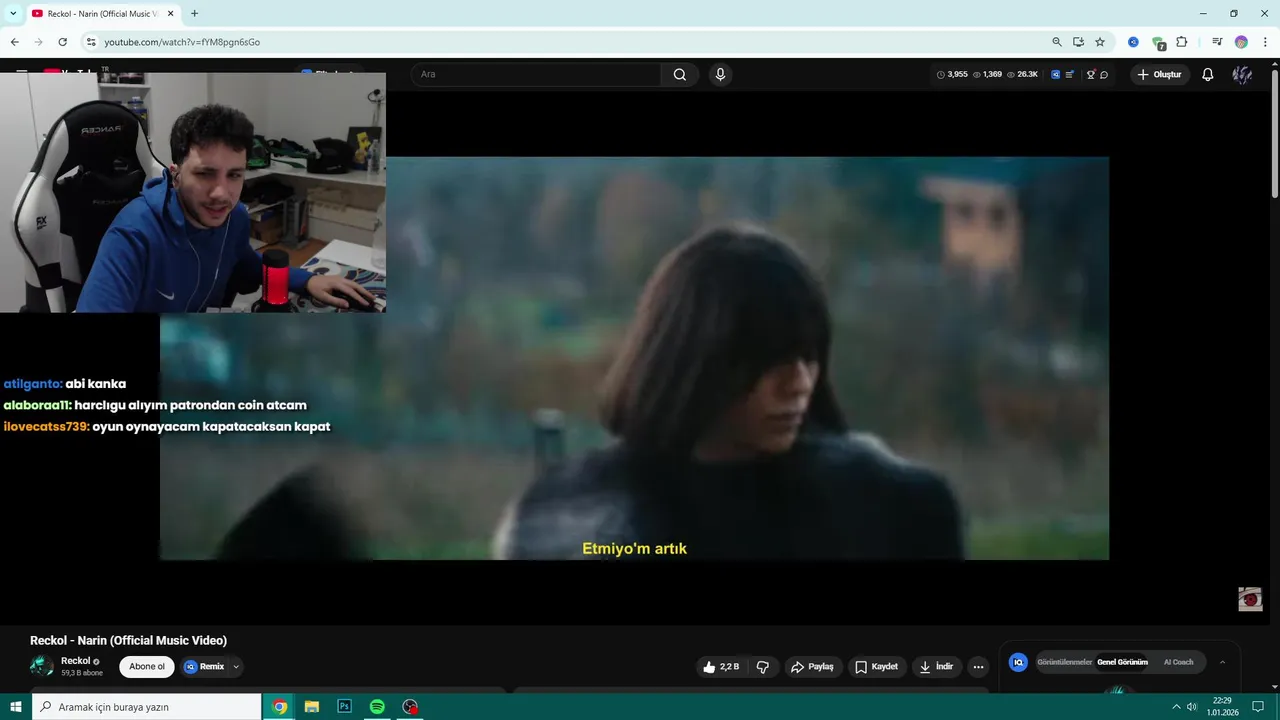The height and width of the screenshot is (720, 1280).
Task: Click the trophy icon in vidIQ bar
Action: (1091, 74)
